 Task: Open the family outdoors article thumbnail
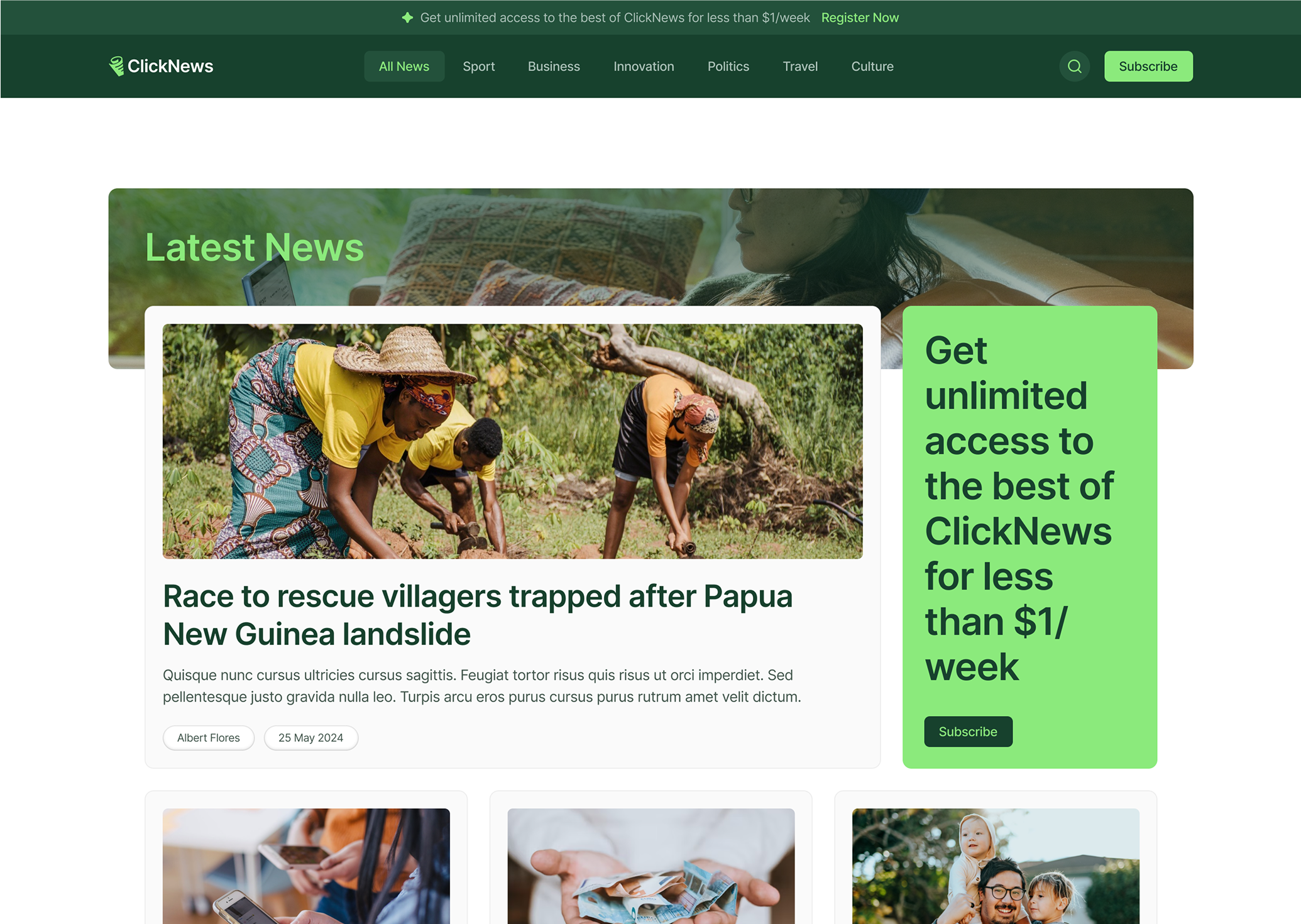pyautogui.click(x=995, y=866)
